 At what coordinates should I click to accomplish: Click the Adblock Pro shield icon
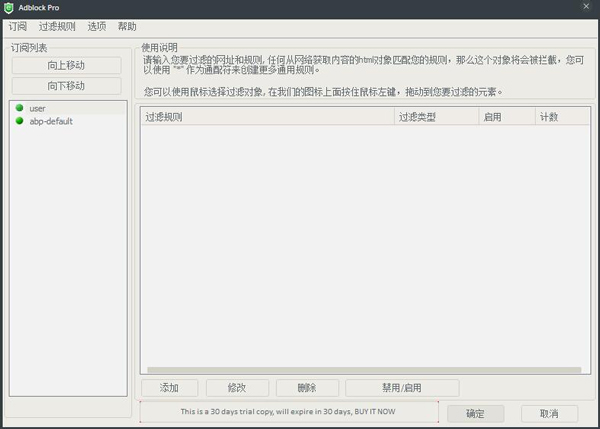(9, 8)
